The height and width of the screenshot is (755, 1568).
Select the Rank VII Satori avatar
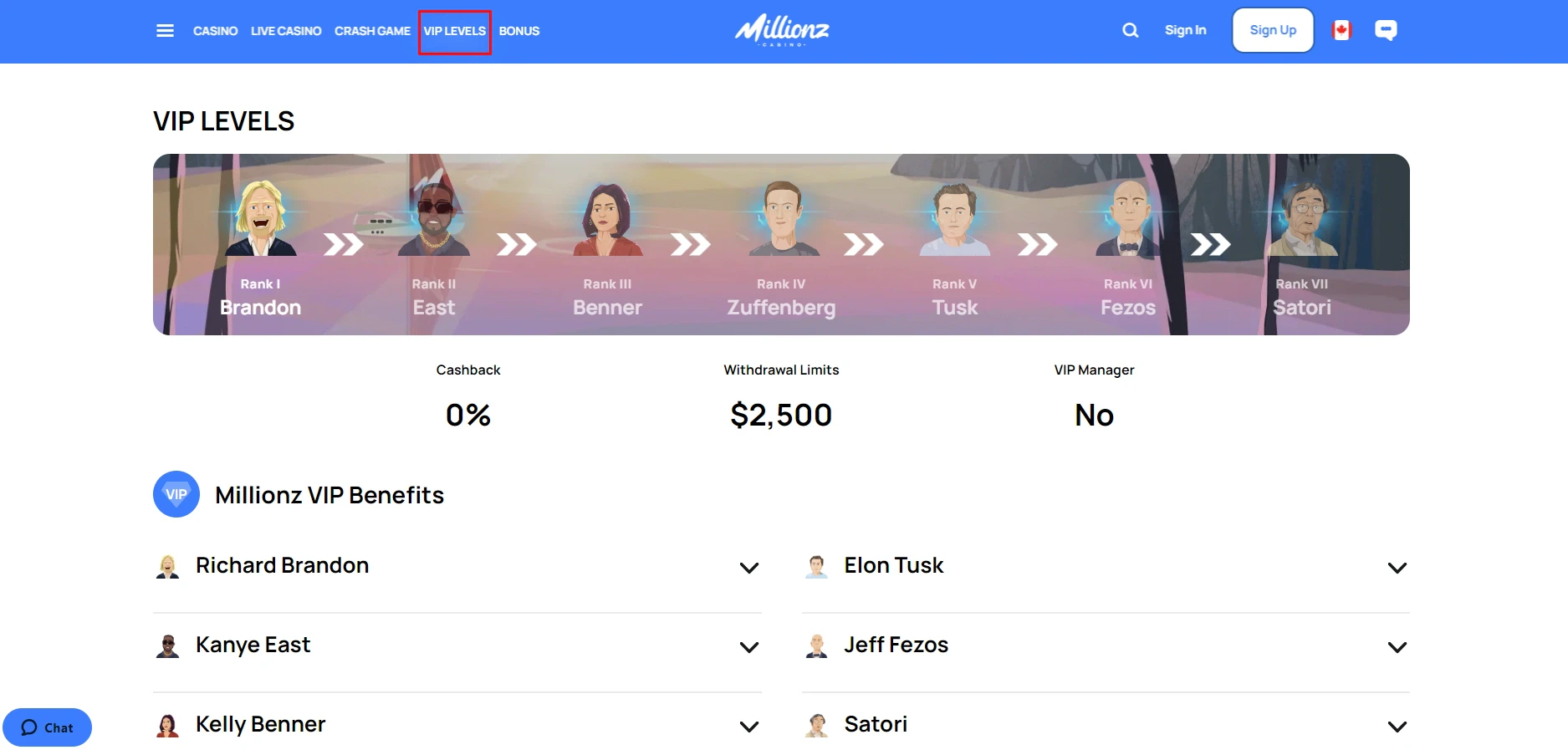1302,220
